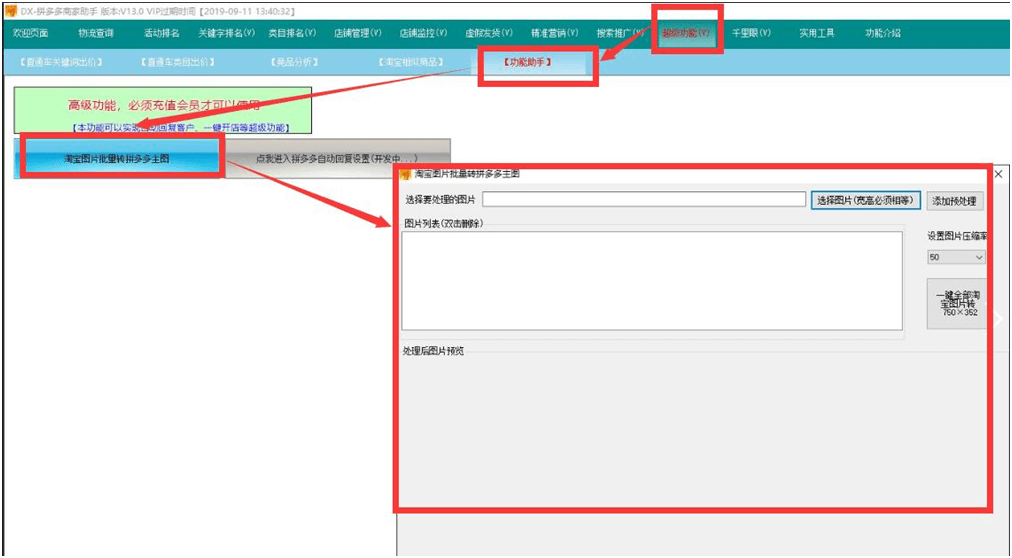Screen dimensions: 1012x558
Task: Click the 添加预处理 button
Action: [955, 201]
